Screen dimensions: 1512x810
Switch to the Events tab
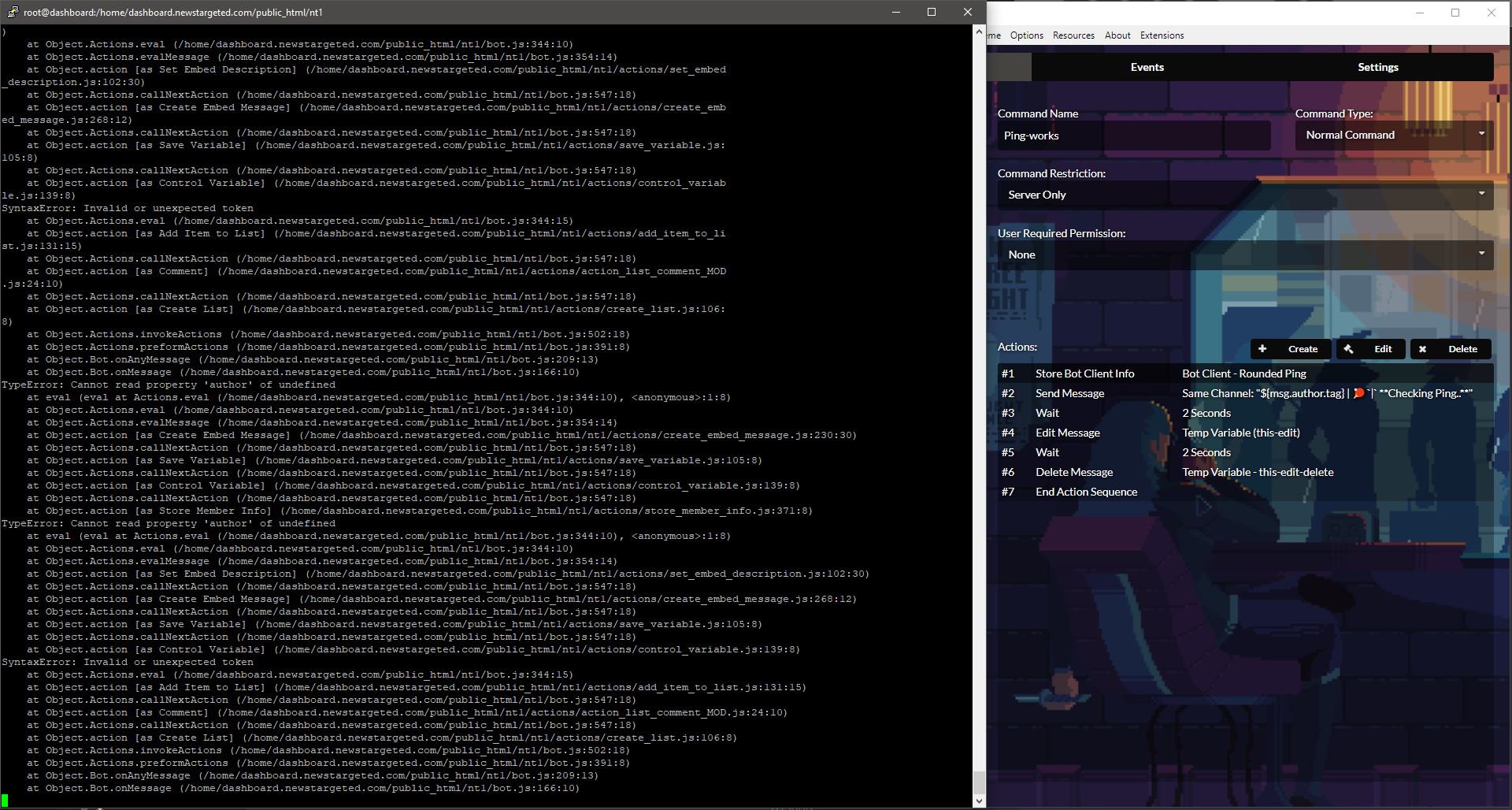tap(1147, 67)
